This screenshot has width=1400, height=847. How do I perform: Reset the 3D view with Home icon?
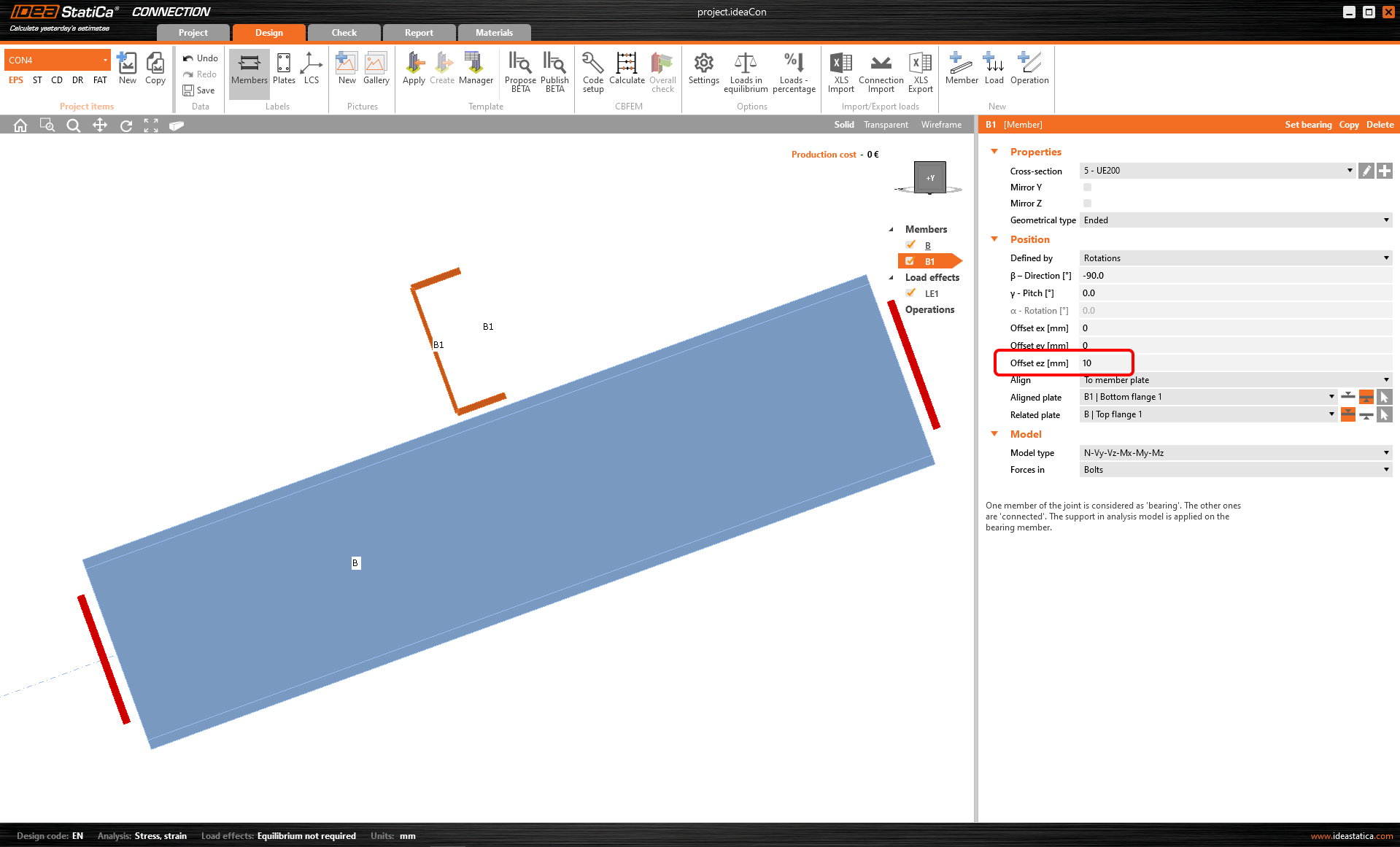pyautogui.click(x=20, y=125)
